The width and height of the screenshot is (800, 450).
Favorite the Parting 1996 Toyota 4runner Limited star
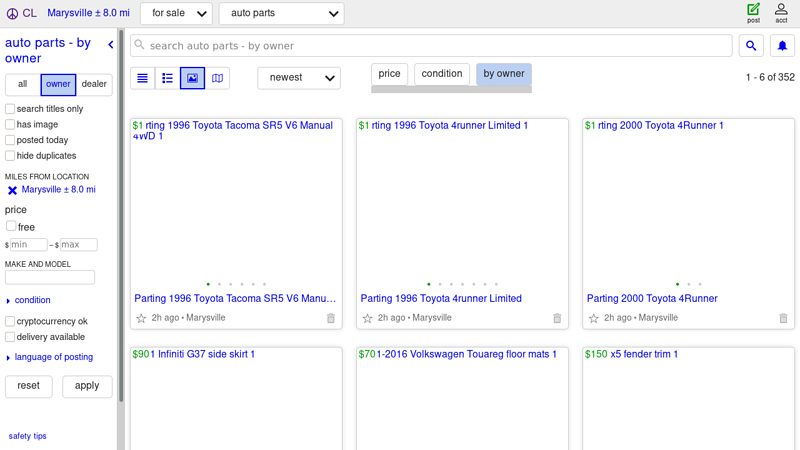[367, 318]
